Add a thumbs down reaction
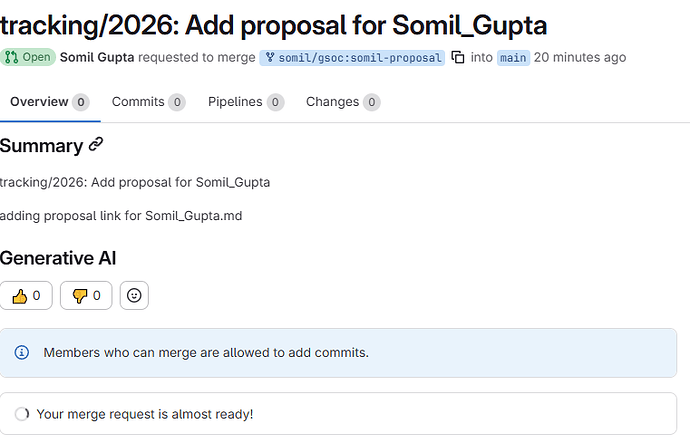The width and height of the screenshot is (690, 443). (x=86, y=295)
